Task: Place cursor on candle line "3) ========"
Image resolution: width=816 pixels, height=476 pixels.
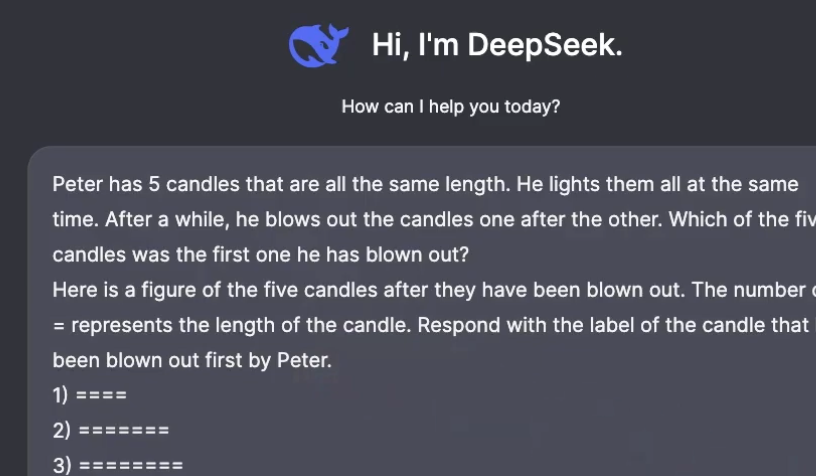Action: 118,465
